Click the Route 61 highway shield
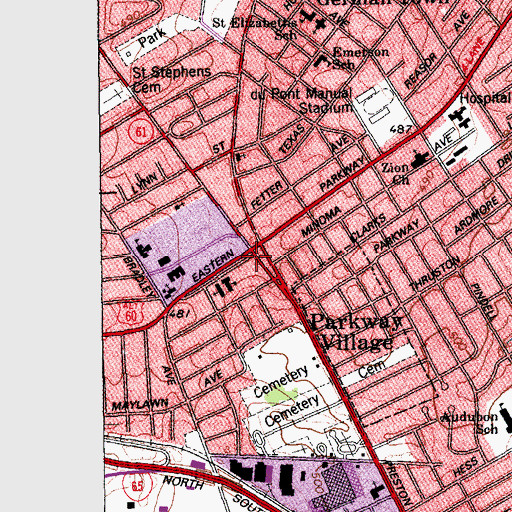The image size is (512, 512). tap(141, 132)
